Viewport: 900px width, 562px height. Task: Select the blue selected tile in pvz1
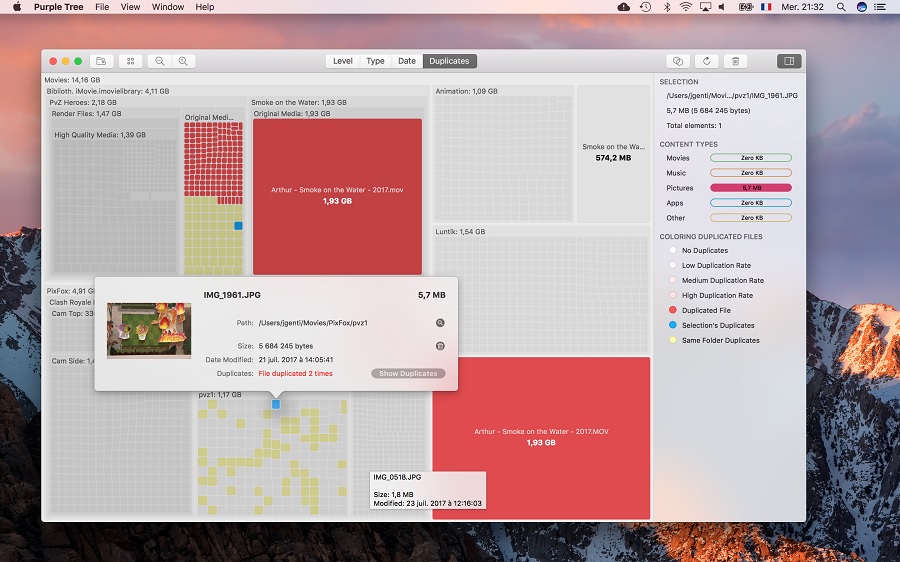coord(276,404)
